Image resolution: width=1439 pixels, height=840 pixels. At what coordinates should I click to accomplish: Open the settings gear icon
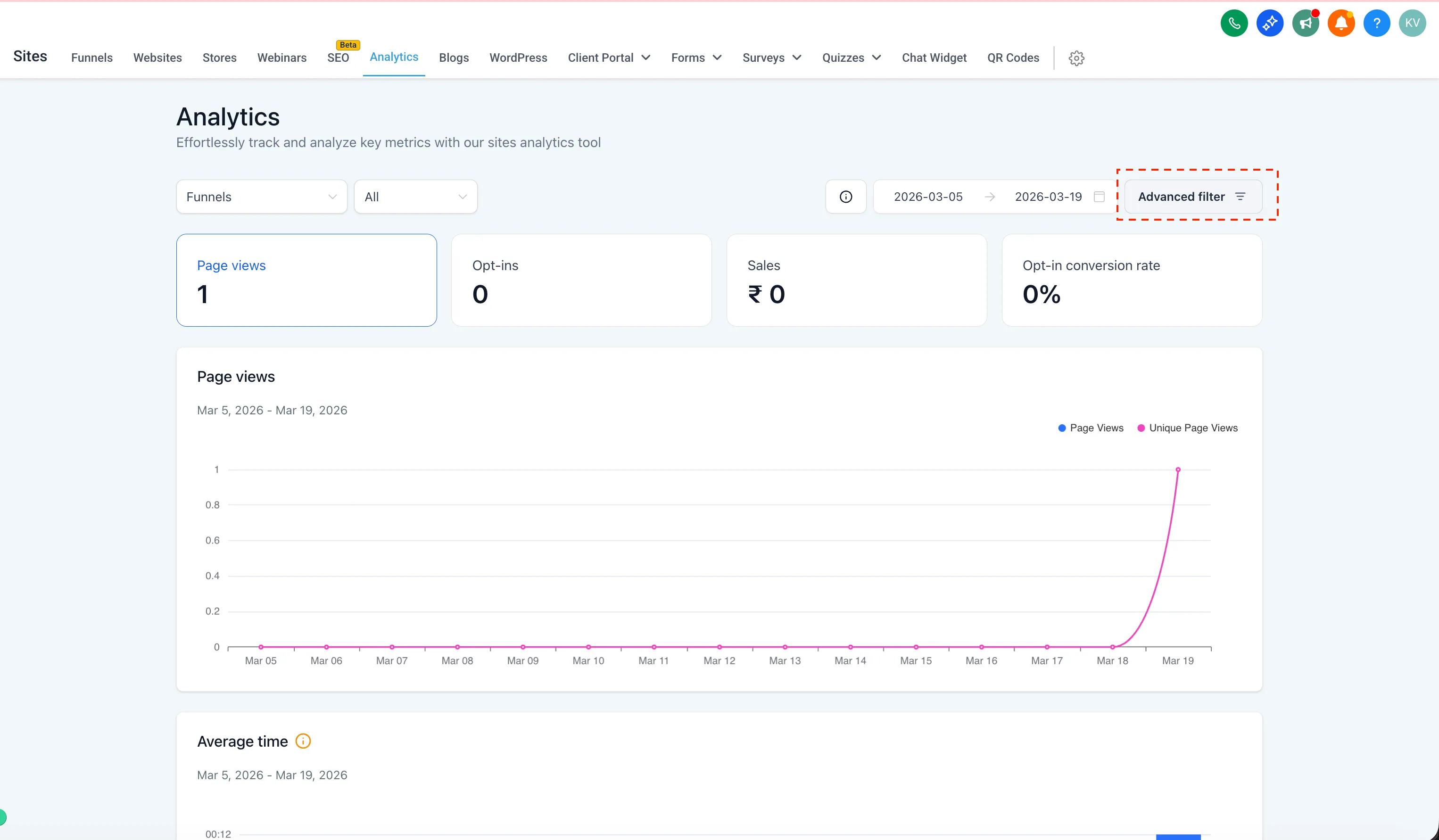pos(1076,58)
